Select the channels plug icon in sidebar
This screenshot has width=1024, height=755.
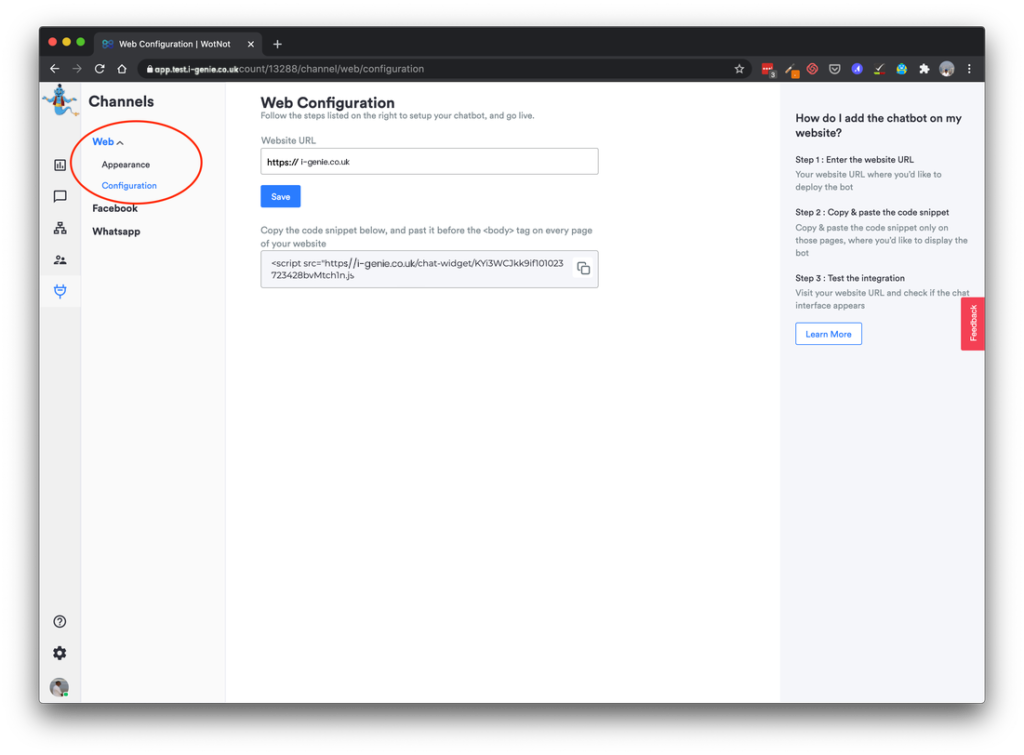[60, 291]
